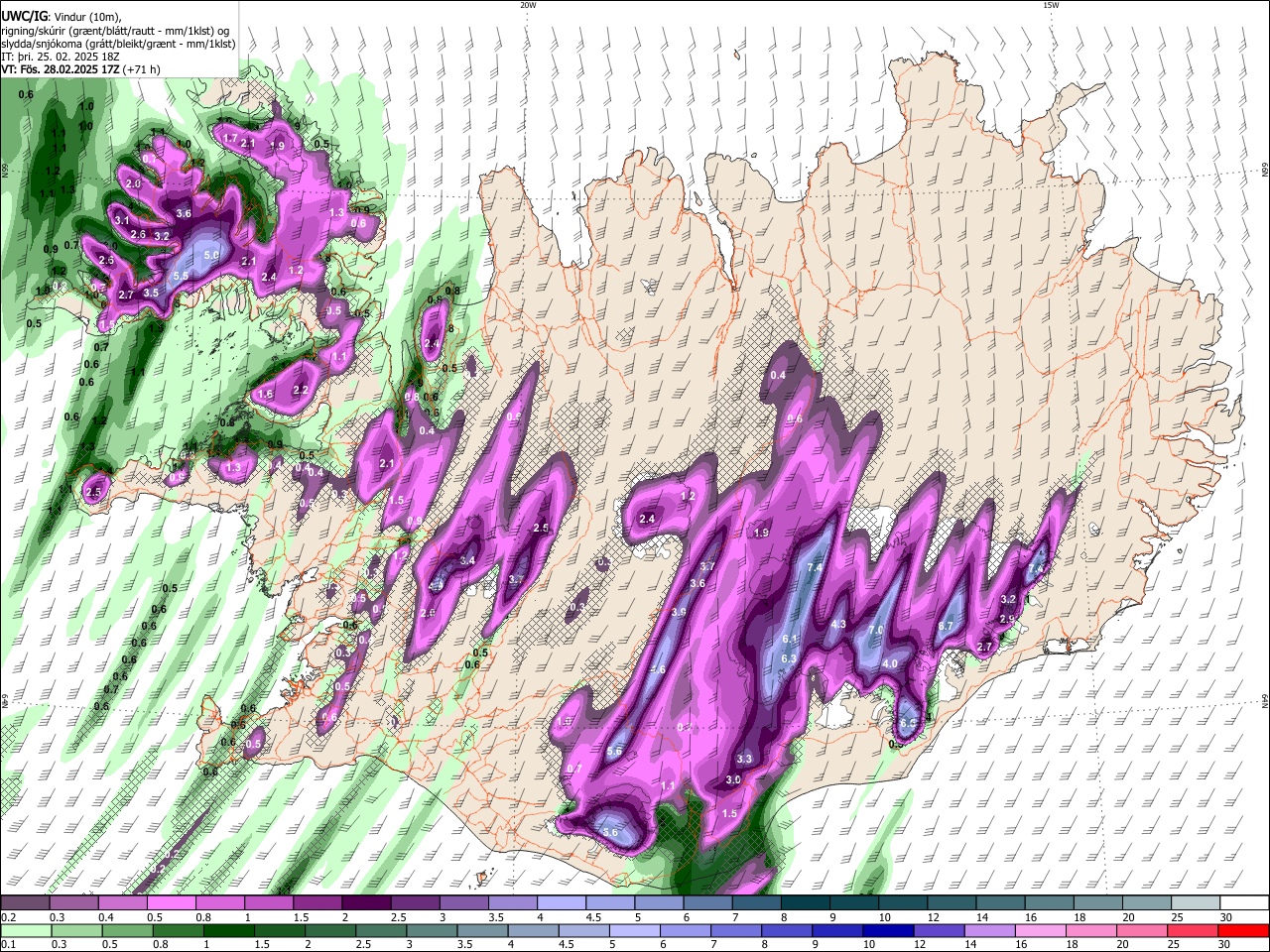
Task: Click the pale green rain swatch at 0.1
Action: click(x=25, y=930)
